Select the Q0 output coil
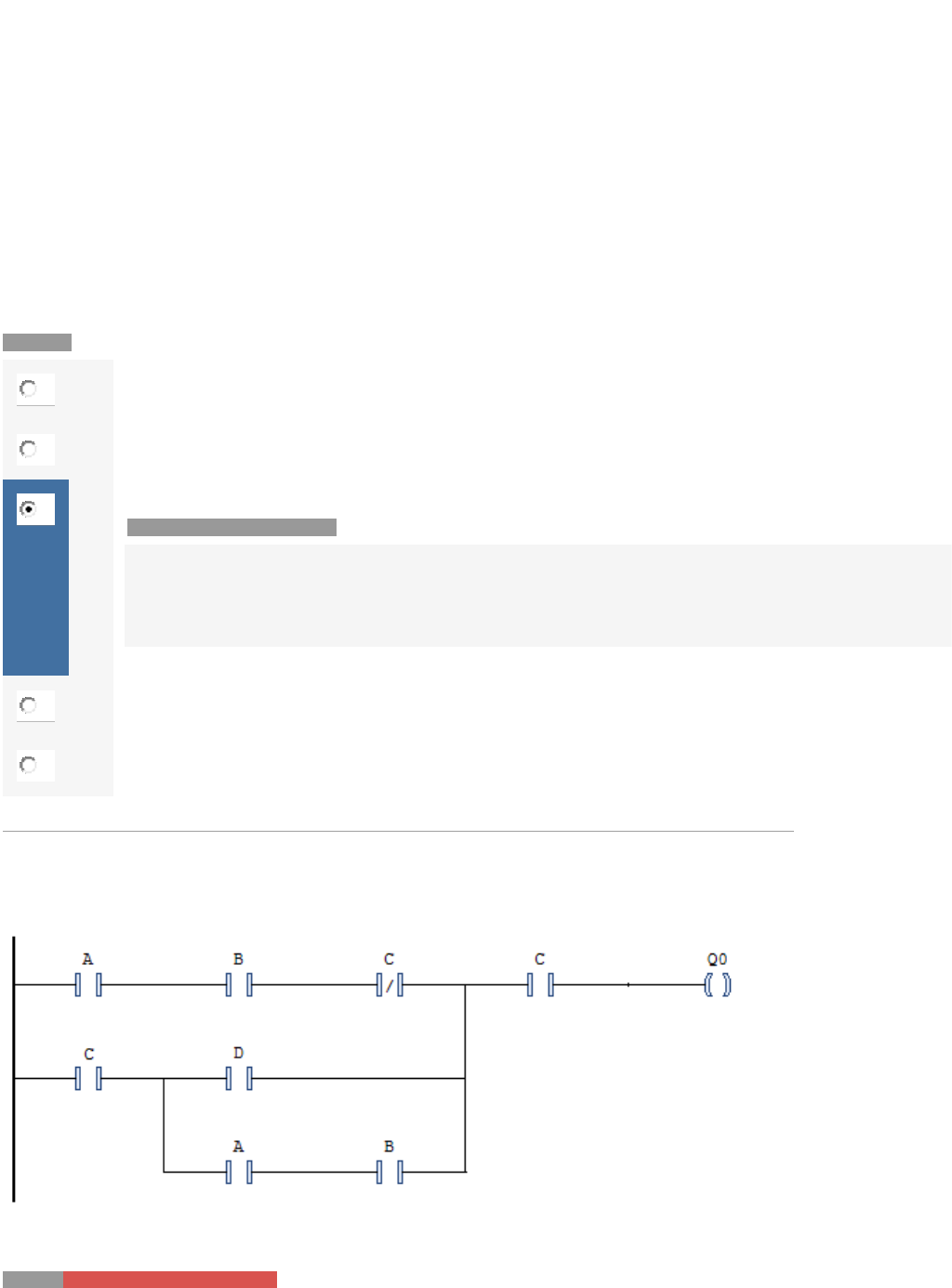The width and height of the screenshot is (952, 1288). coord(718,984)
